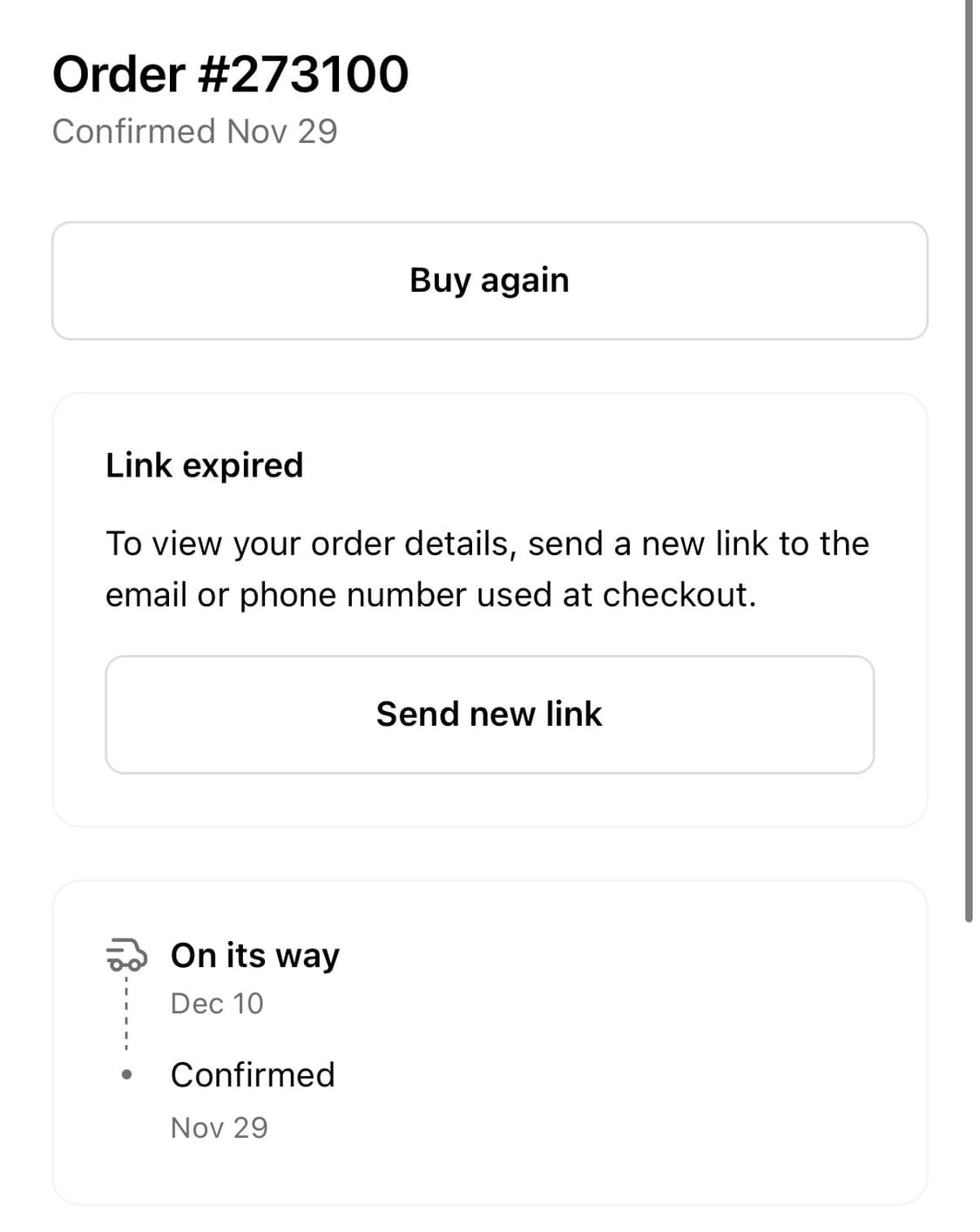Select the On its way status
980x1232 pixels.
click(254, 956)
